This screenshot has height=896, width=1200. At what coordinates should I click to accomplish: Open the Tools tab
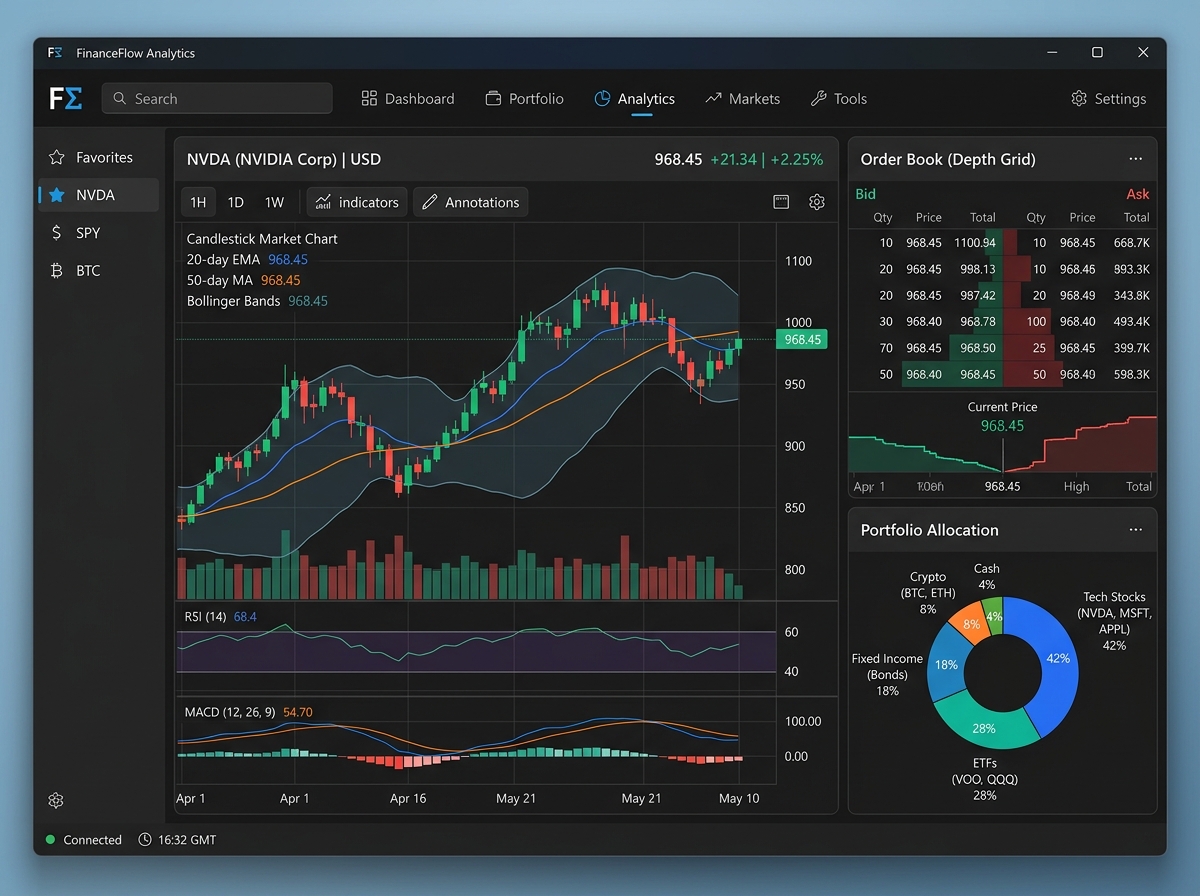[x=838, y=99]
